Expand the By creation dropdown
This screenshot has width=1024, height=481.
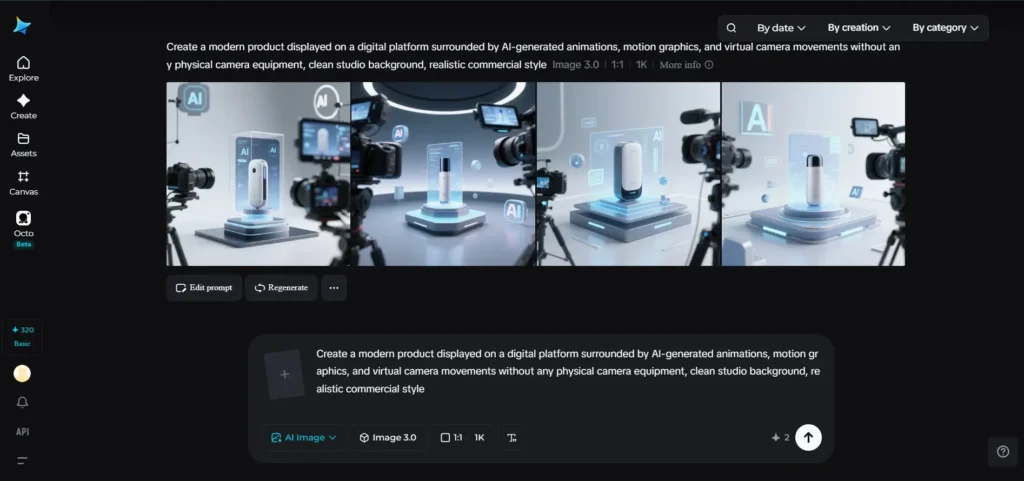pos(859,28)
